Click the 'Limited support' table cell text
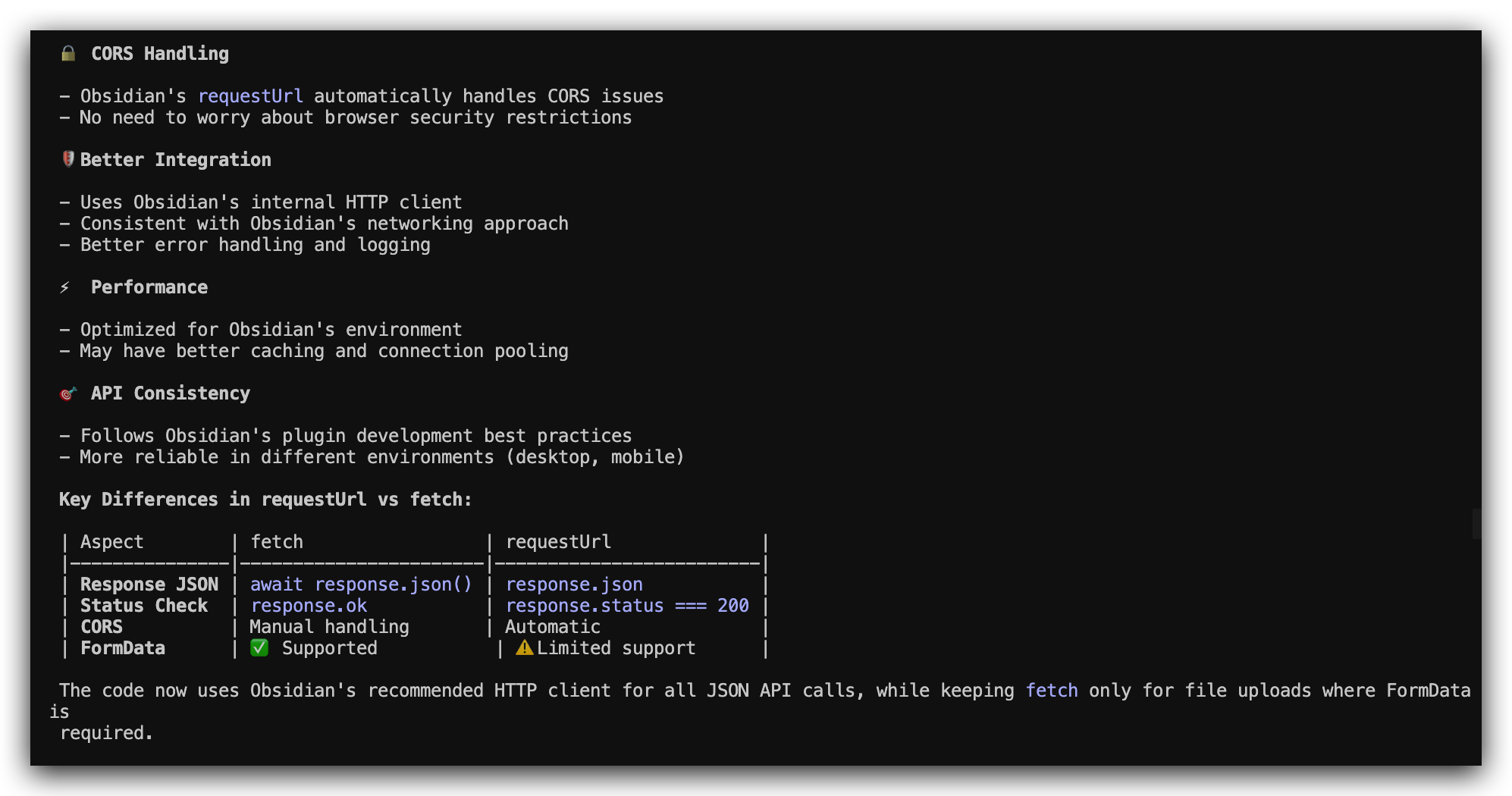 [616, 648]
